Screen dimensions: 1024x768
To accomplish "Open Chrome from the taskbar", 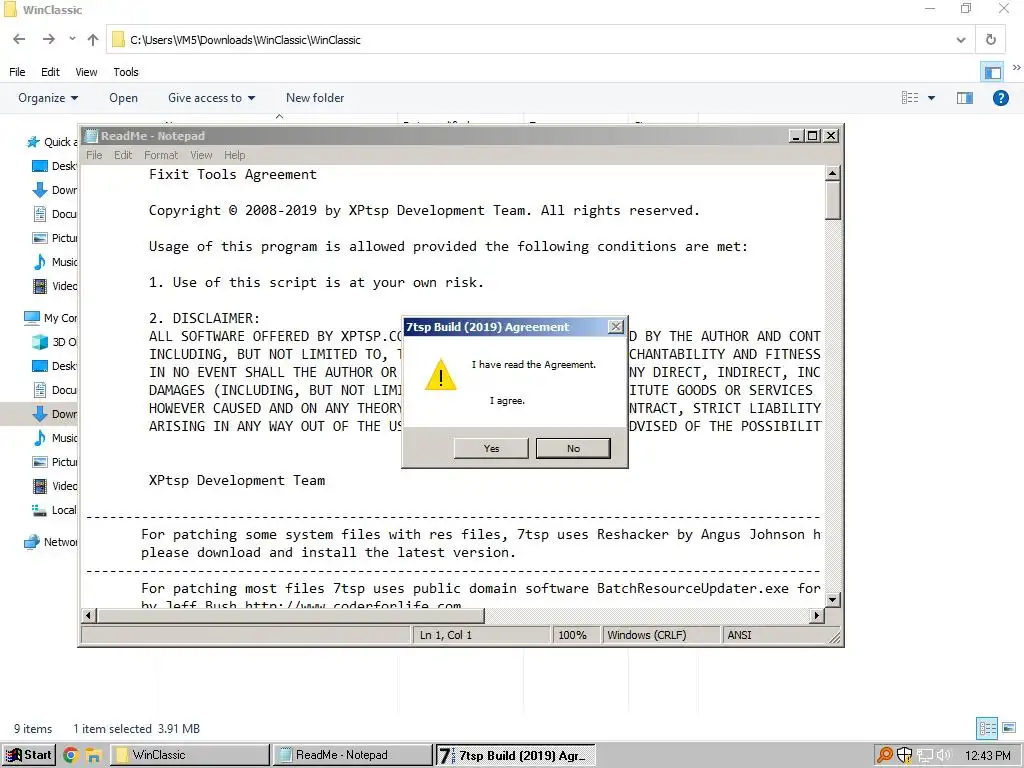I will pos(71,756).
